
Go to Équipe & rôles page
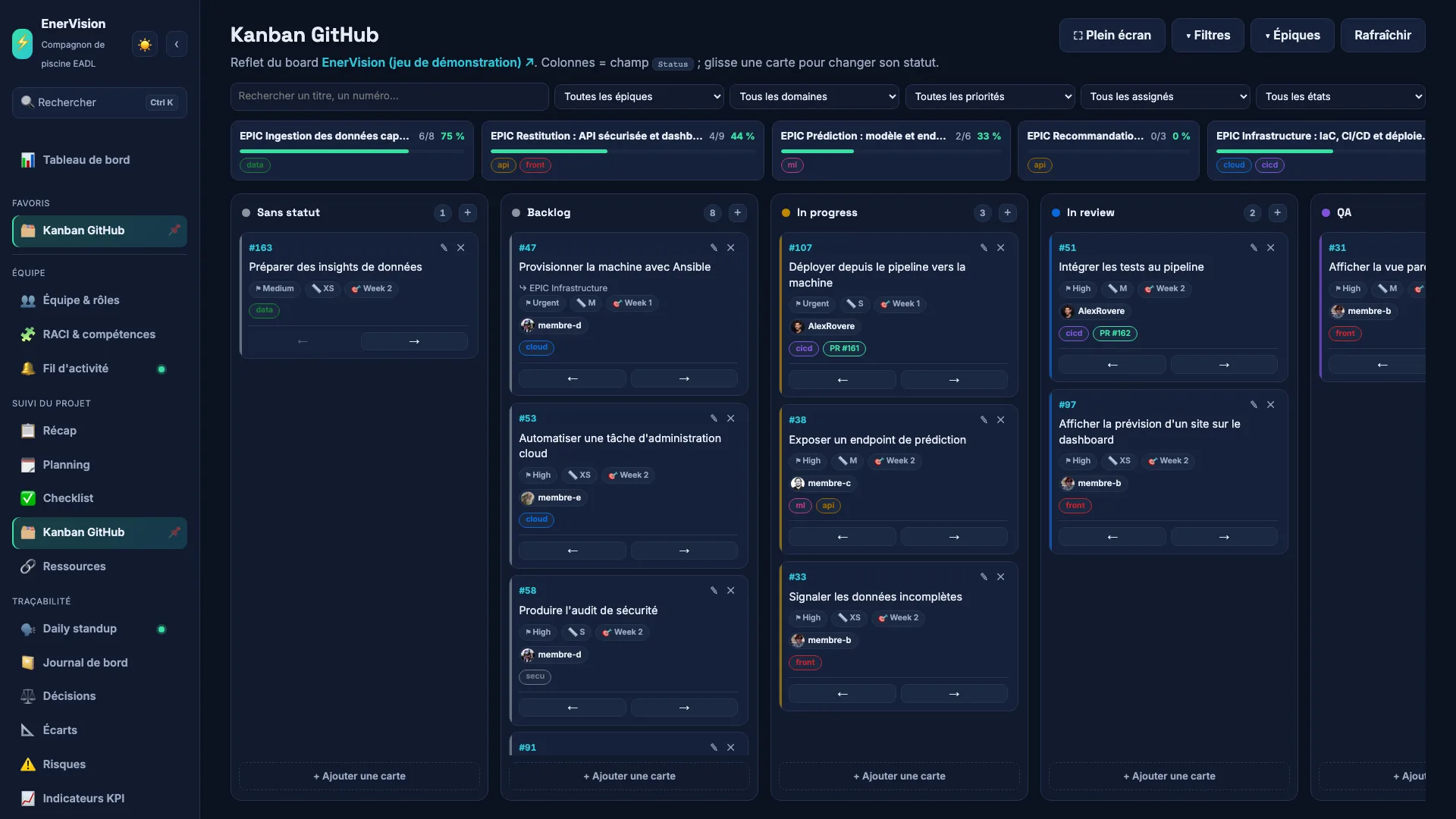click(99, 300)
